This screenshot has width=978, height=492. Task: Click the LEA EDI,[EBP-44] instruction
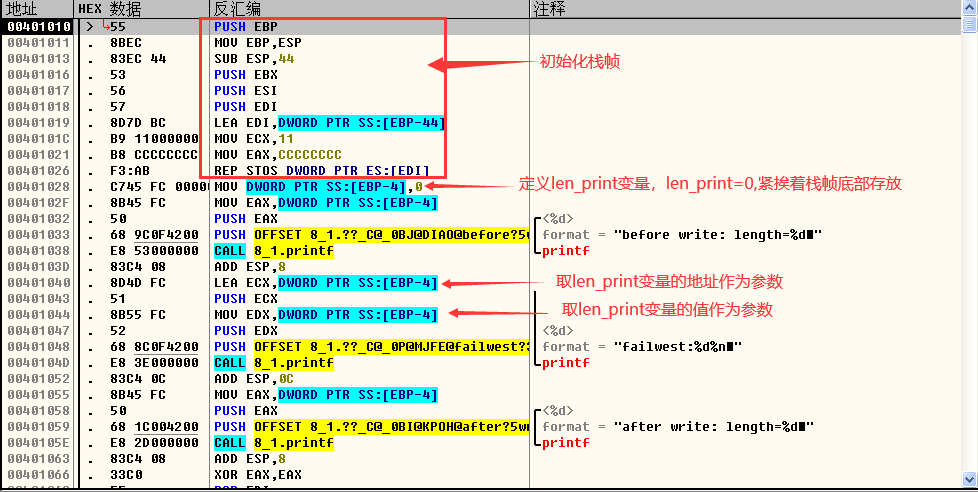329,123
